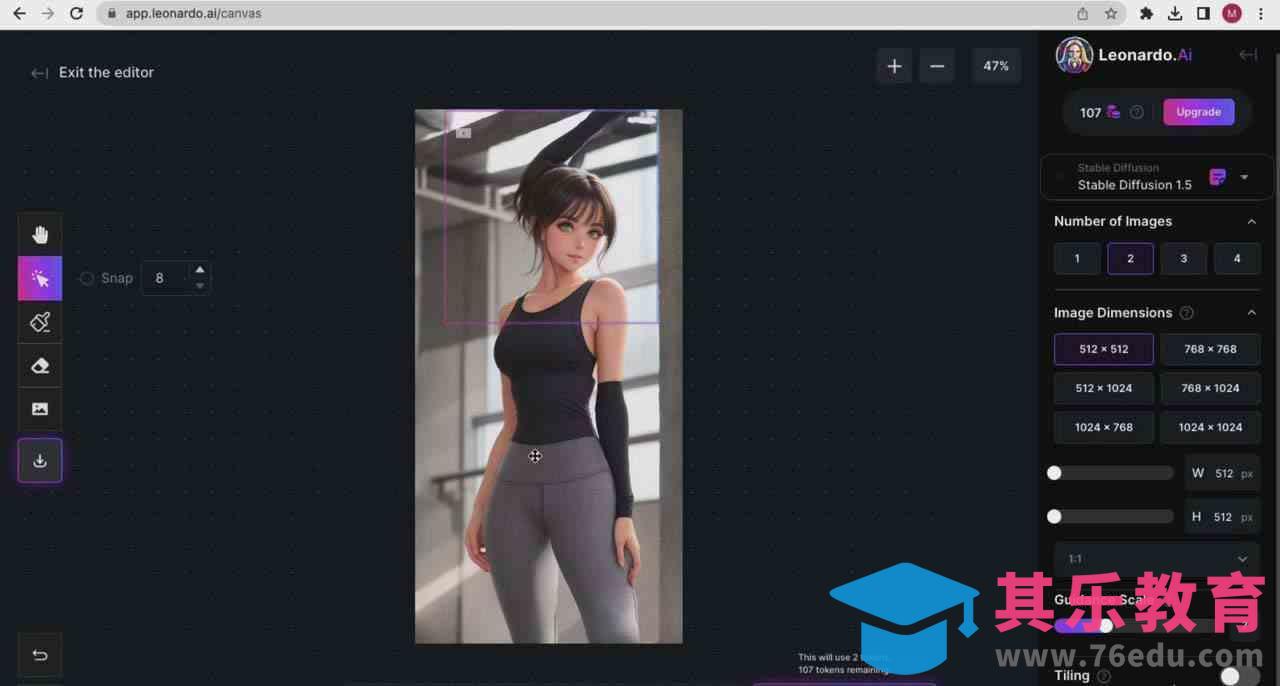The height and width of the screenshot is (686, 1280).
Task: Activate the select pointer tool
Action: tap(40, 279)
